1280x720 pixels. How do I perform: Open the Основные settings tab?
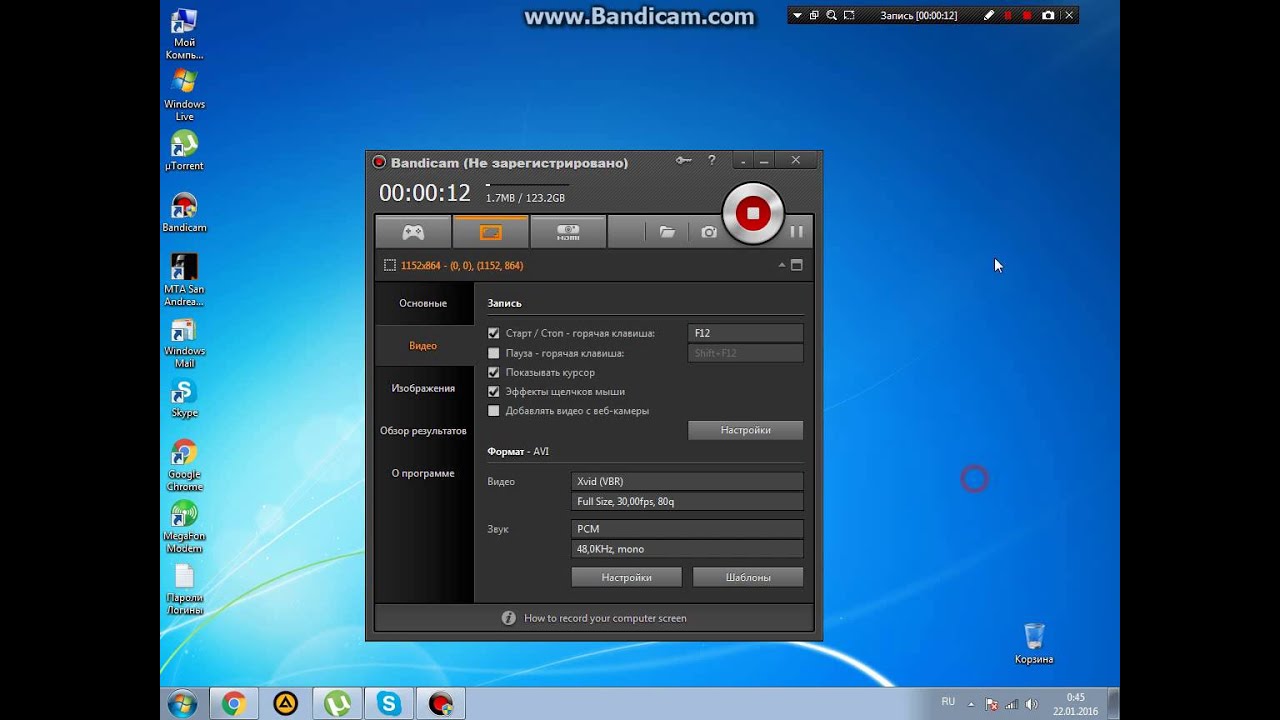point(423,303)
